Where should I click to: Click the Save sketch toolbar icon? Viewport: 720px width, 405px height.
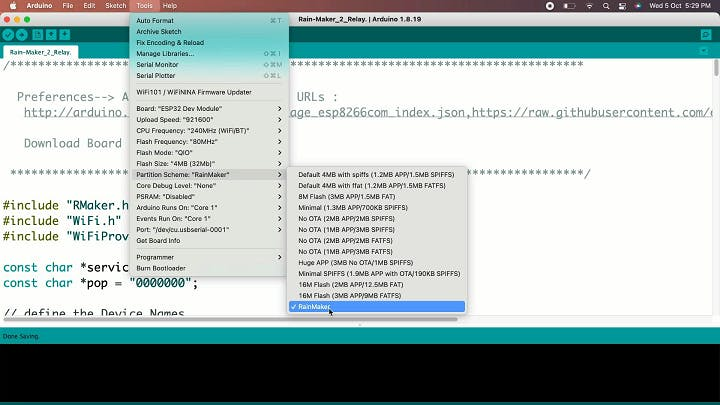pyautogui.click(x=65, y=35)
